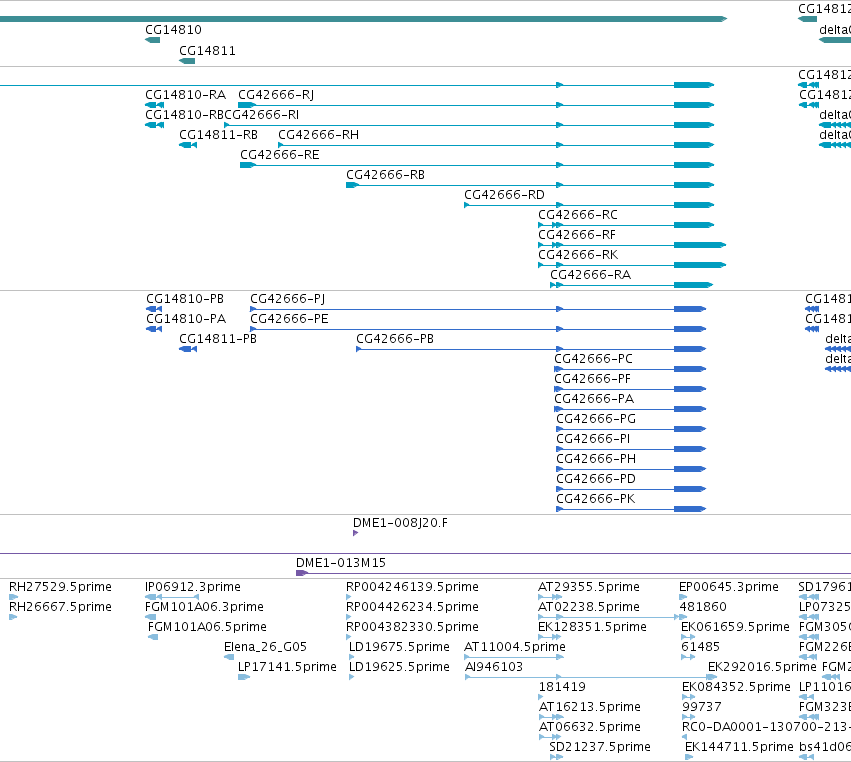Select LD19625.5prime EST

399,668
